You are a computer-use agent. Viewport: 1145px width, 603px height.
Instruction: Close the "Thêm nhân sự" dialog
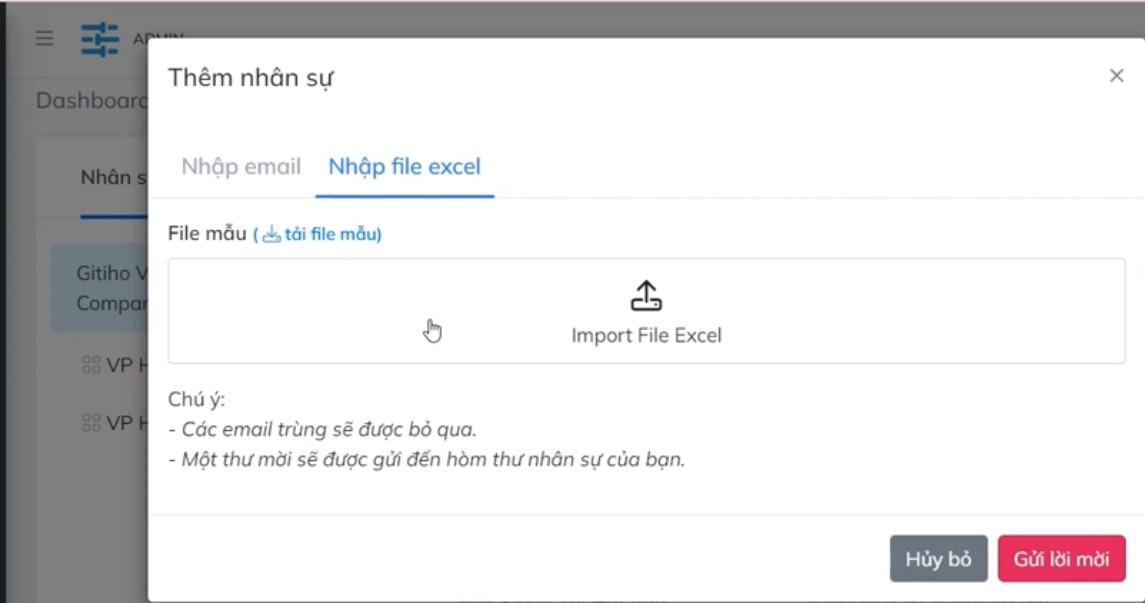pyautogui.click(x=1116, y=75)
